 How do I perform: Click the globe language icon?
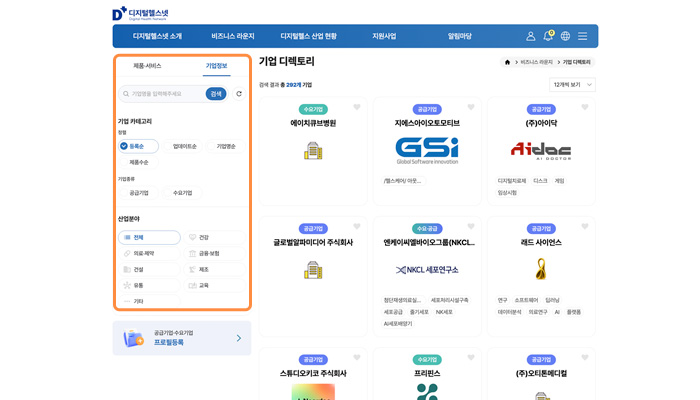pyautogui.click(x=565, y=36)
